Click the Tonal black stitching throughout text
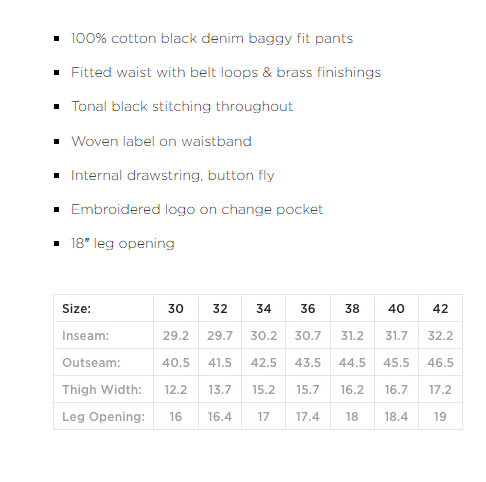The width and height of the screenshot is (486, 482). [x=182, y=107]
